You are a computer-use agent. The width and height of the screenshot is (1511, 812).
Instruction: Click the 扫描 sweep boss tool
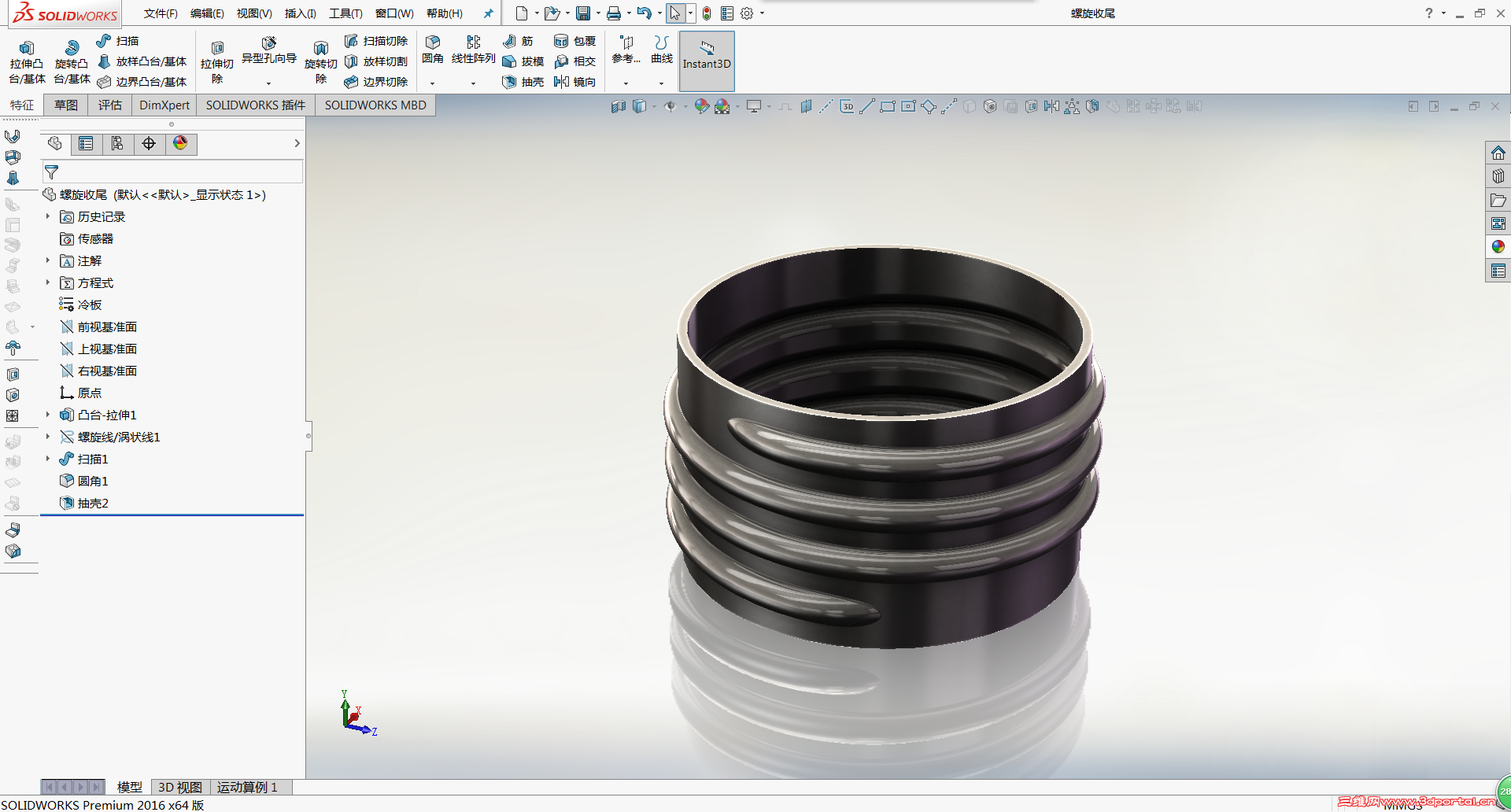tap(117, 41)
